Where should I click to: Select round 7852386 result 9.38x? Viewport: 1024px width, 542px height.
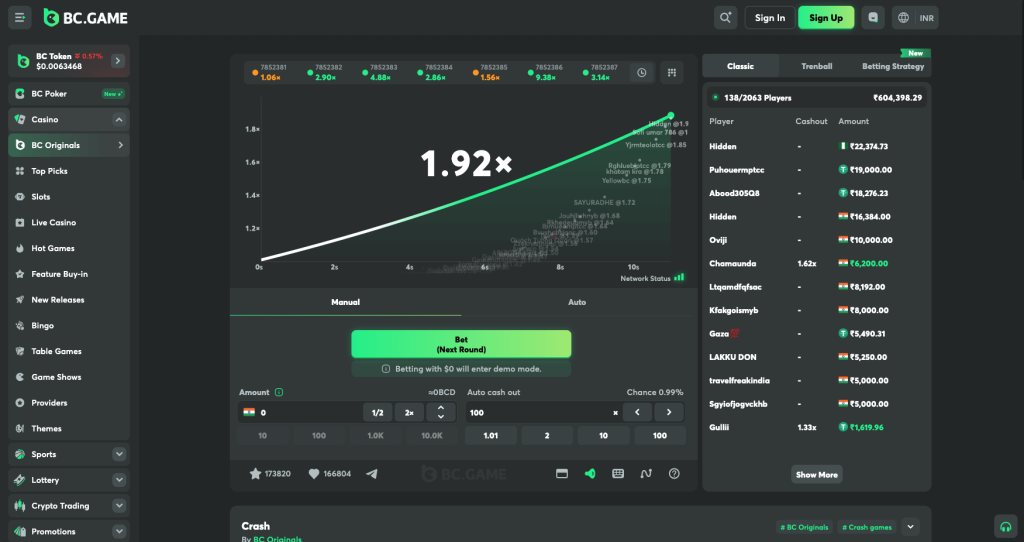[545, 72]
